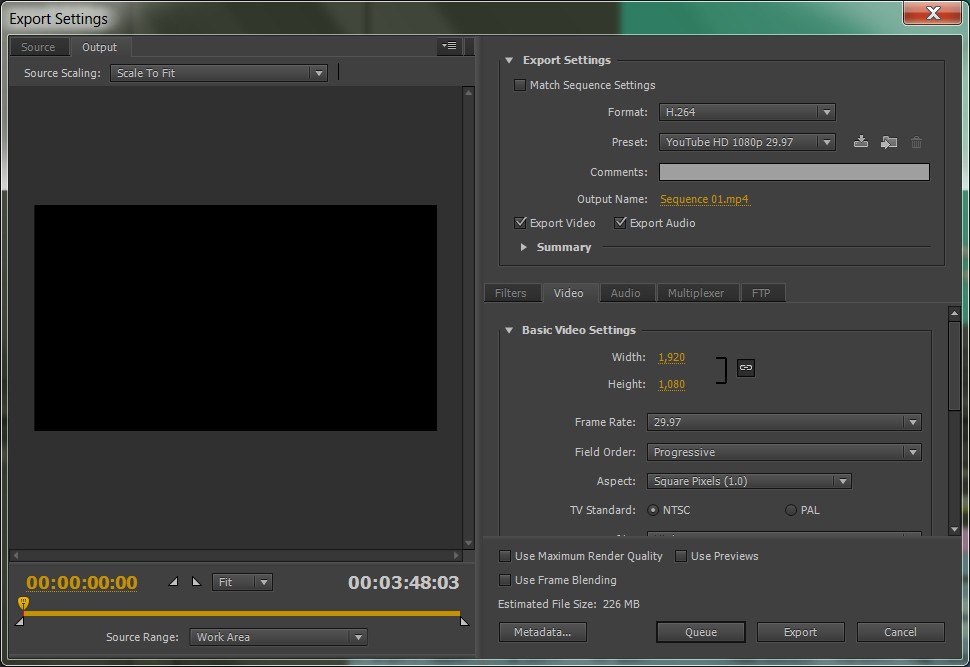Click the Comments text field
970x667 pixels.
(794, 172)
